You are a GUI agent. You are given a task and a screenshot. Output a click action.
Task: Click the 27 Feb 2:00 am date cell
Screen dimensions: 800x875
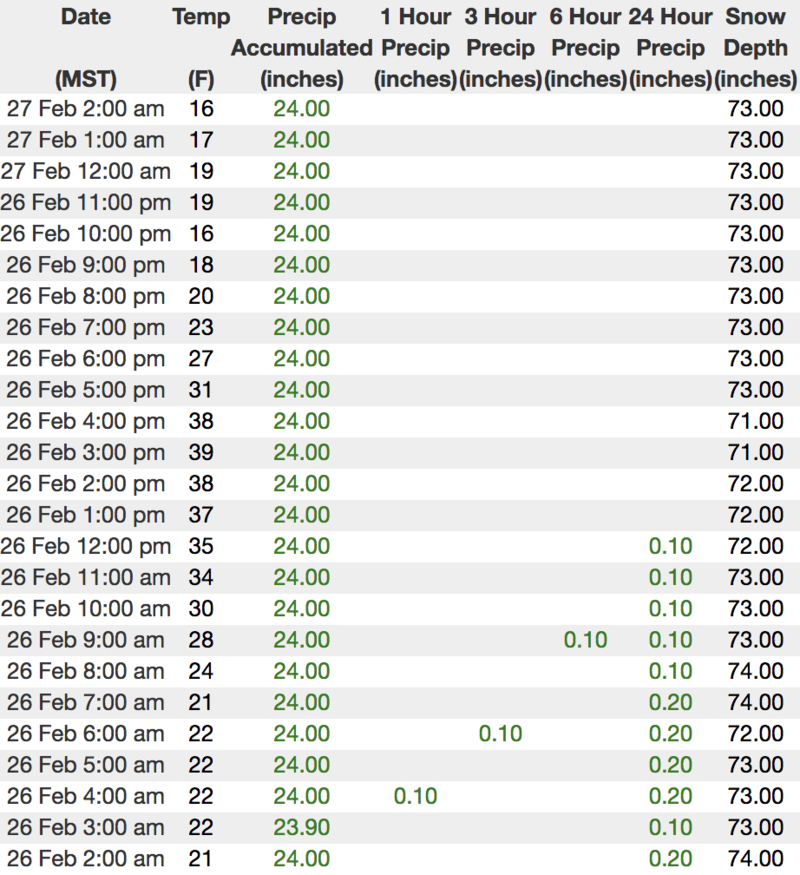tap(85, 108)
